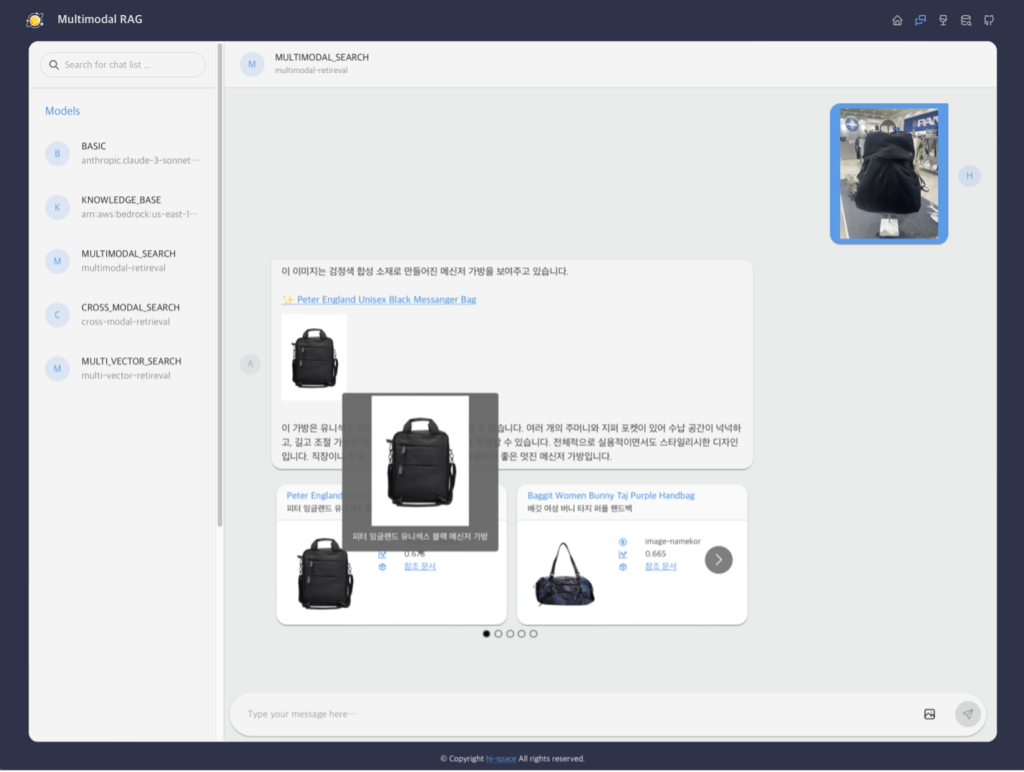This screenshot has width=1024, height=772.
Task: Click the A assistant avatar beside response
Action: [250, 364]
